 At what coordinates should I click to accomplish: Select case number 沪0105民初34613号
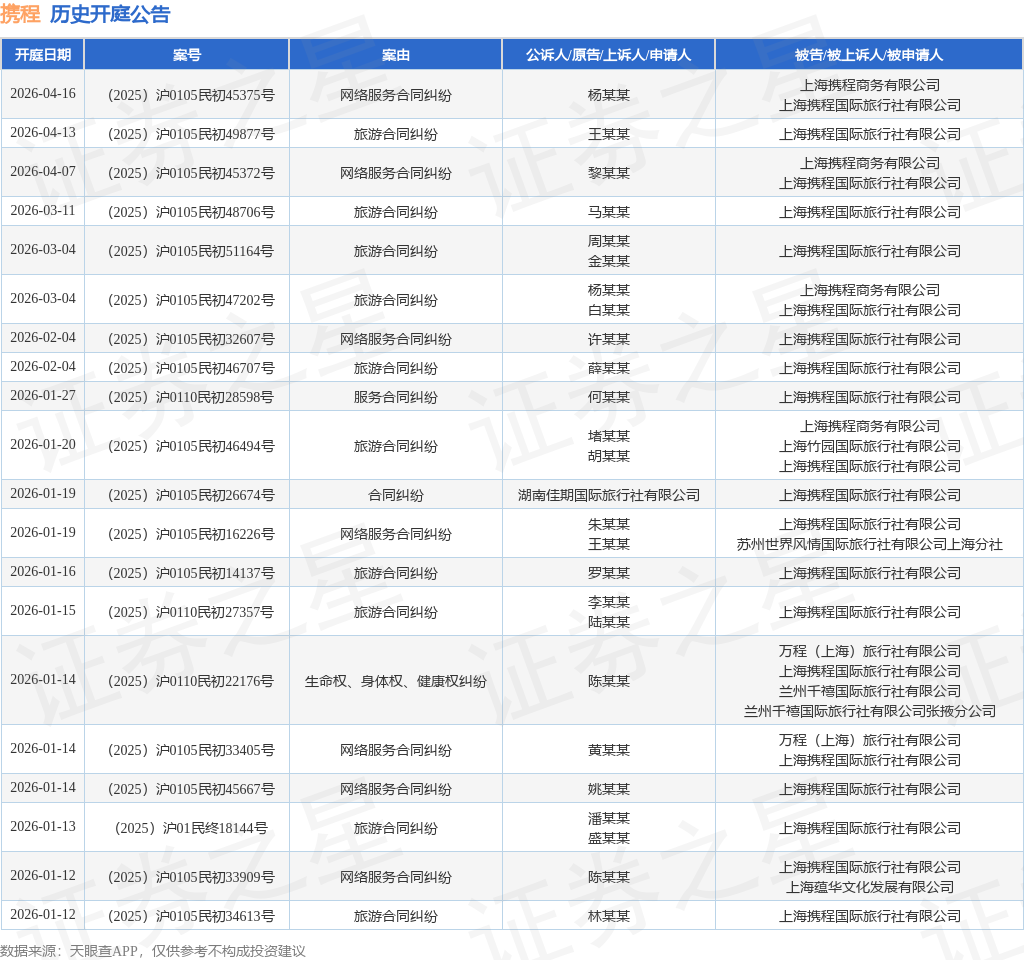click(x=191, y=916)
